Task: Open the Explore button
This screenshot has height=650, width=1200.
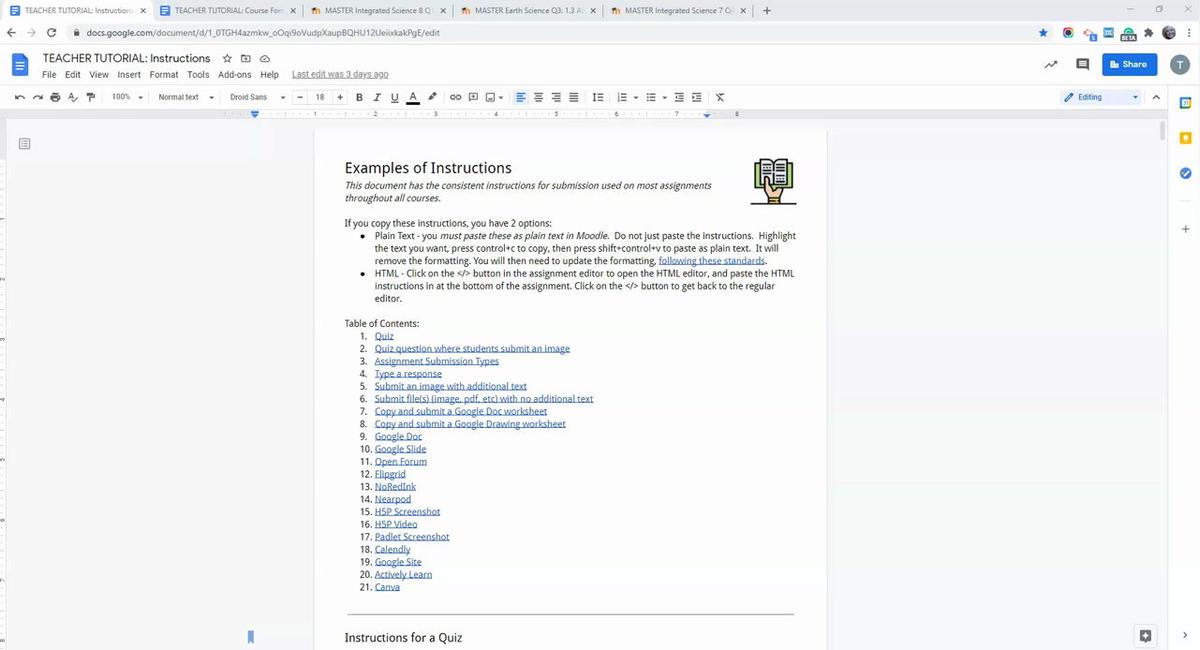Action: 1146,636
